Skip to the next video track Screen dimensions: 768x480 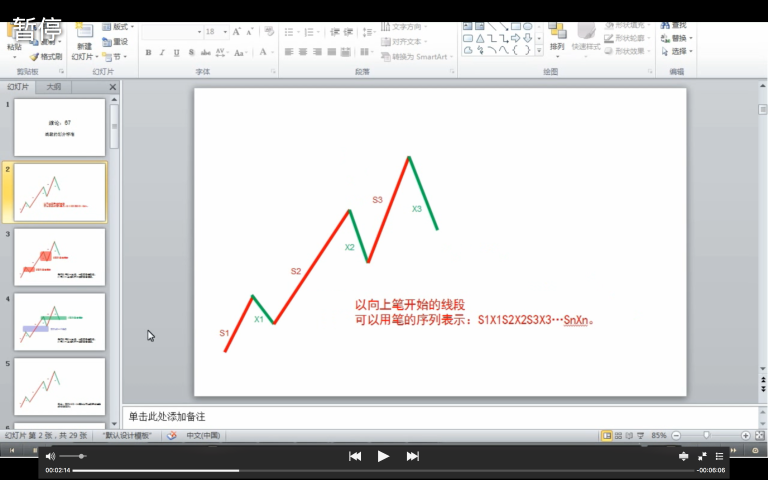tap(412, 456)
